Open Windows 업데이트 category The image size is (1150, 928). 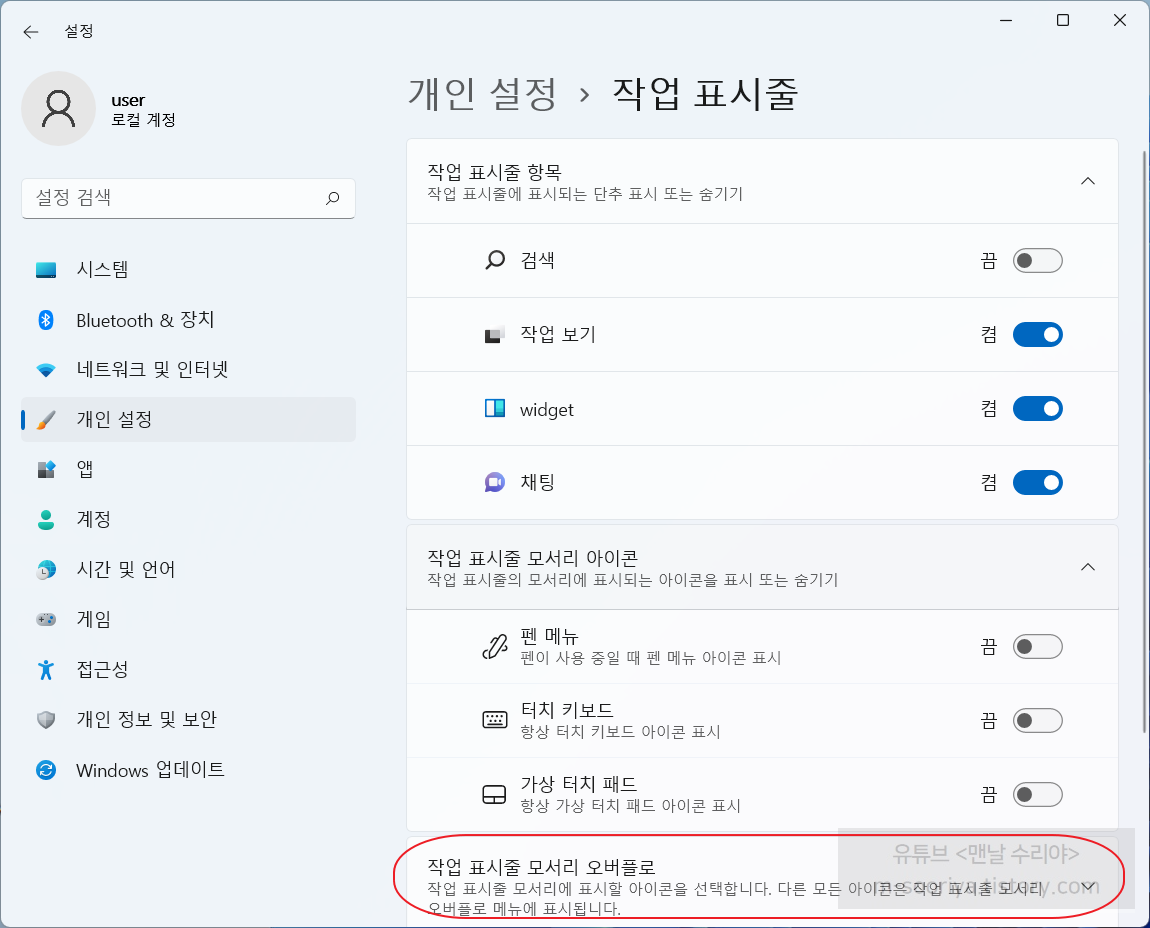pyautogui.click(x=188, y=770)
